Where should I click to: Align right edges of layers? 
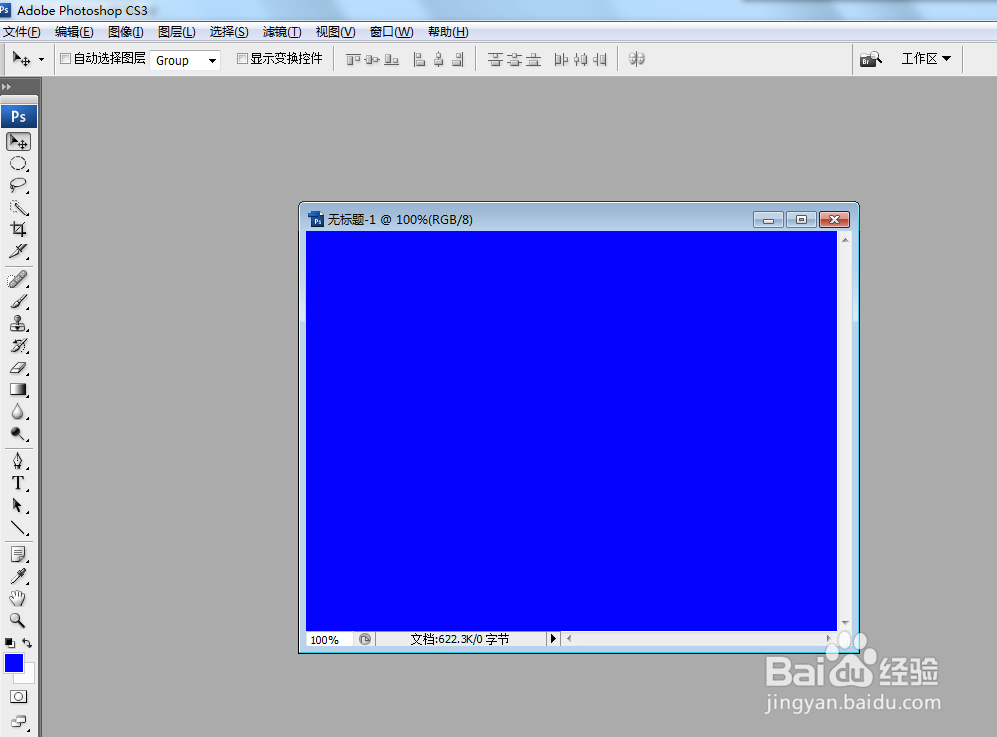click(458, 59)
